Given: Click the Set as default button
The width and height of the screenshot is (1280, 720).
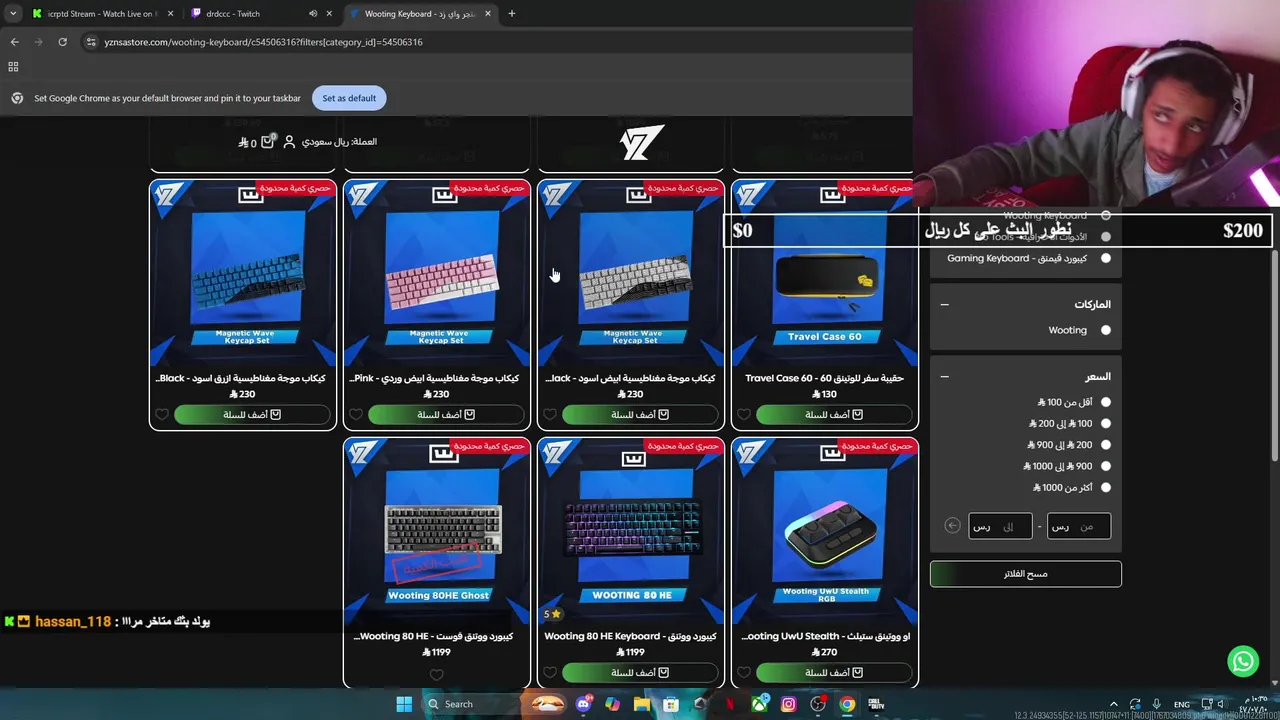Looking at the screenshot, I should pos(349,98).
